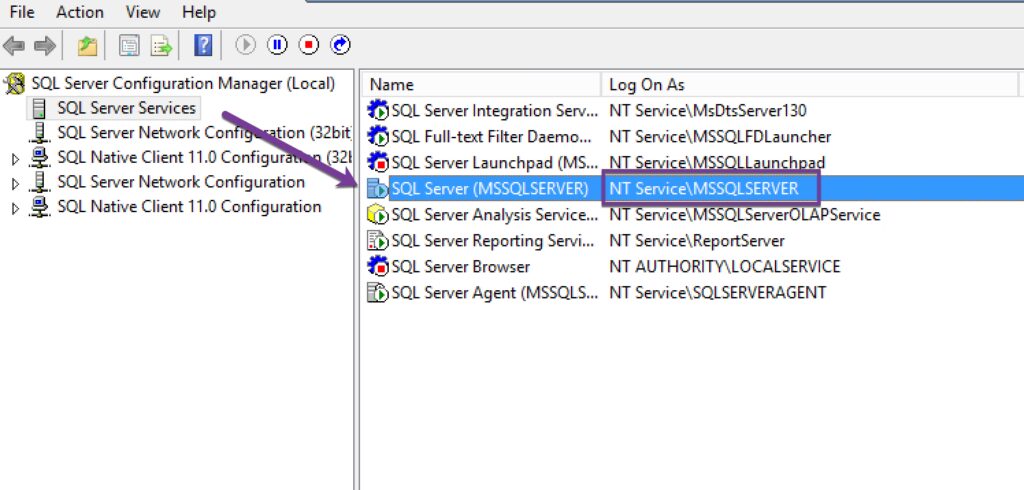Click the Restart Service toolbar icon
Image resolution: width=1024 pixels, height=490 pixels.
[340, 45]
